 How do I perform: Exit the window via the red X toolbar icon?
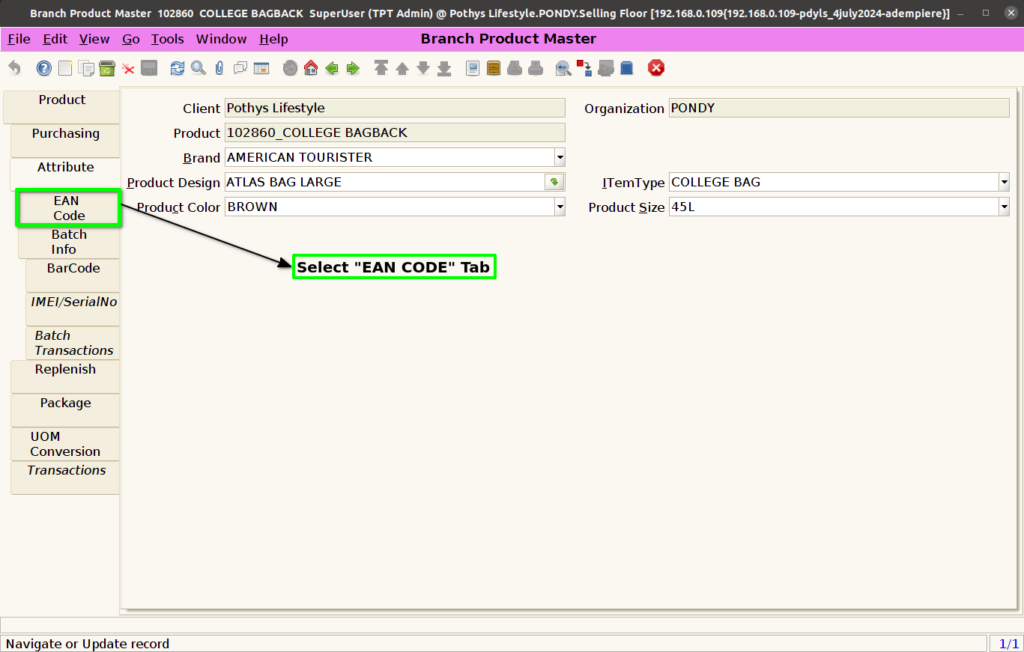click(x=656, y=68)
